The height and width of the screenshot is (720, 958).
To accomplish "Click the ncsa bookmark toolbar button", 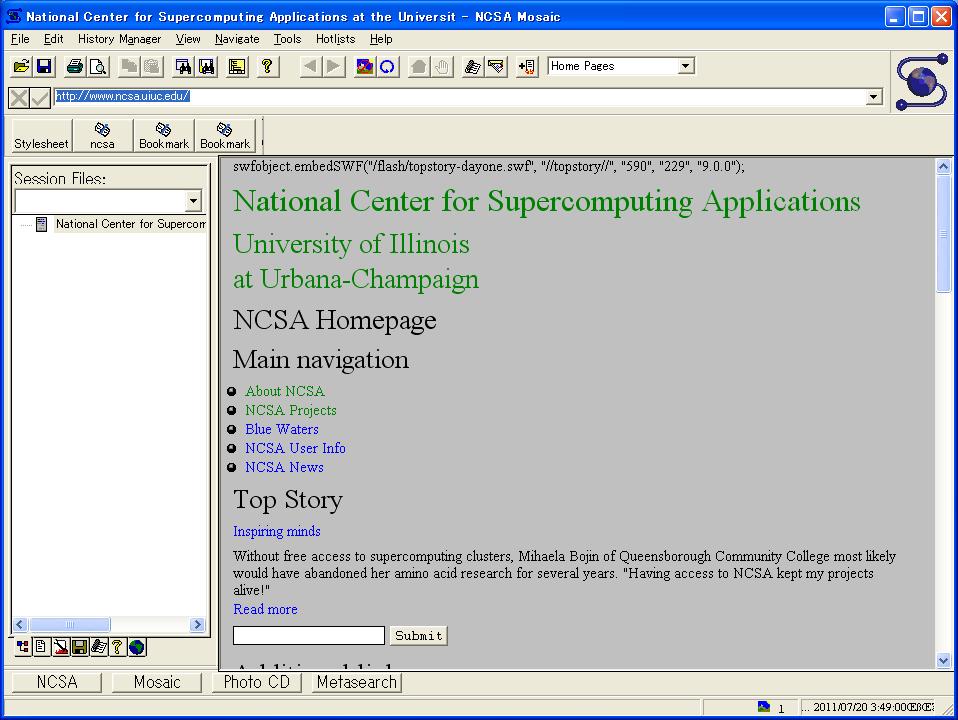I will (x=102, y=136).
